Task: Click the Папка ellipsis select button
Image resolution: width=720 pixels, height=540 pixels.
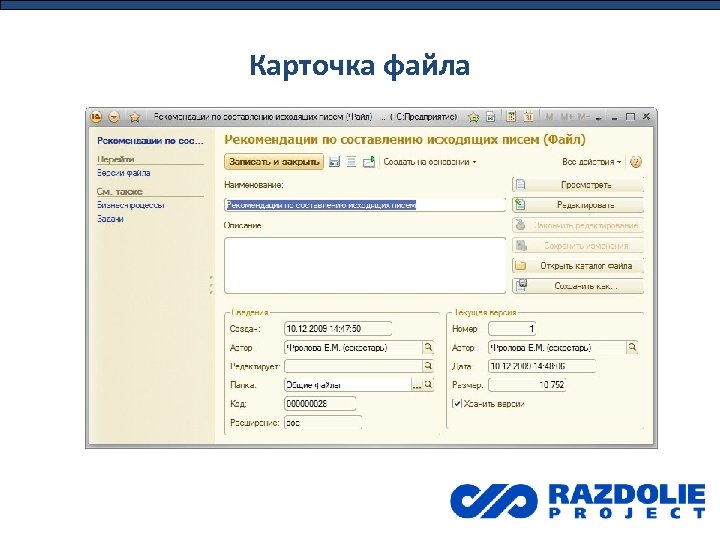Action: click(416, 385)
